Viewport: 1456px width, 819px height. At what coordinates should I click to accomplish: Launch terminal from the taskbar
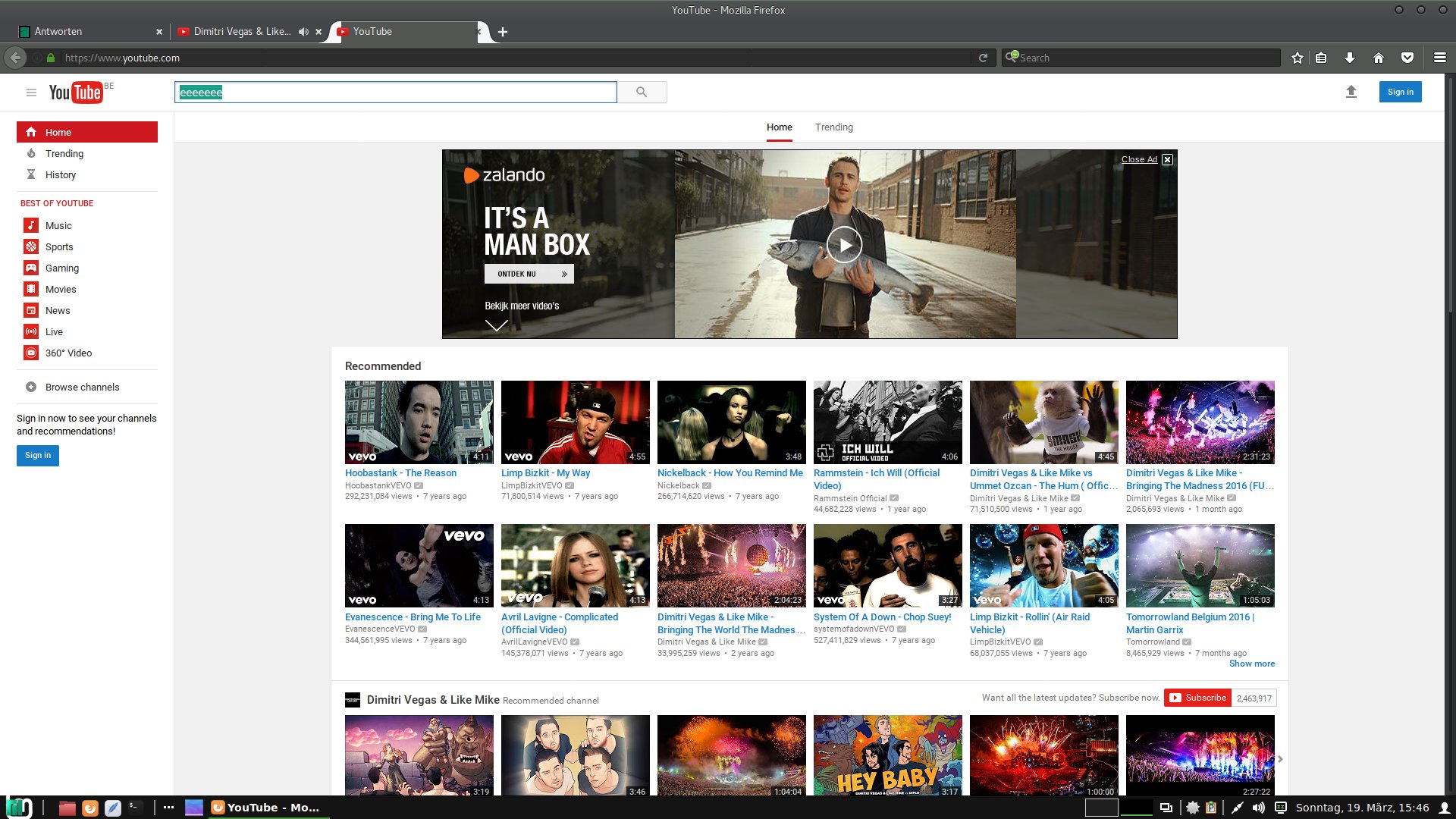pyautogui.click(x=135, y=808)
